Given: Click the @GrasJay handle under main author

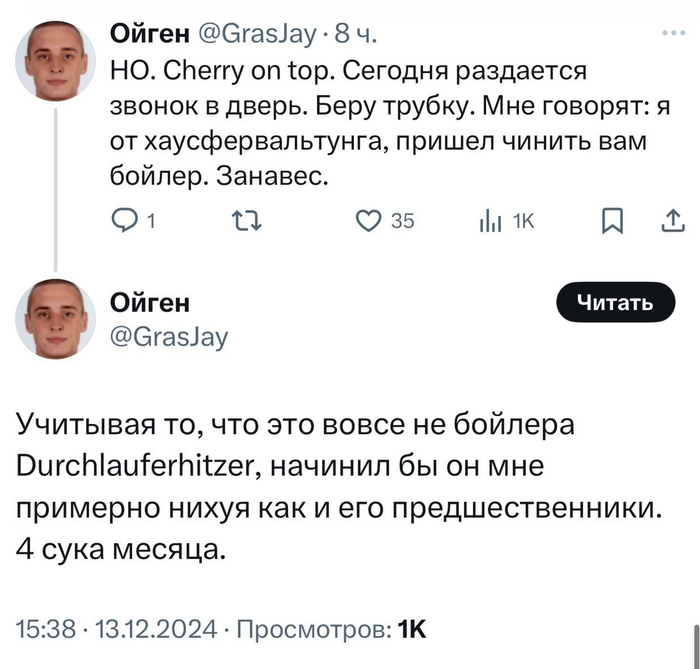Looking at the screenshot, I should [168, 337].
